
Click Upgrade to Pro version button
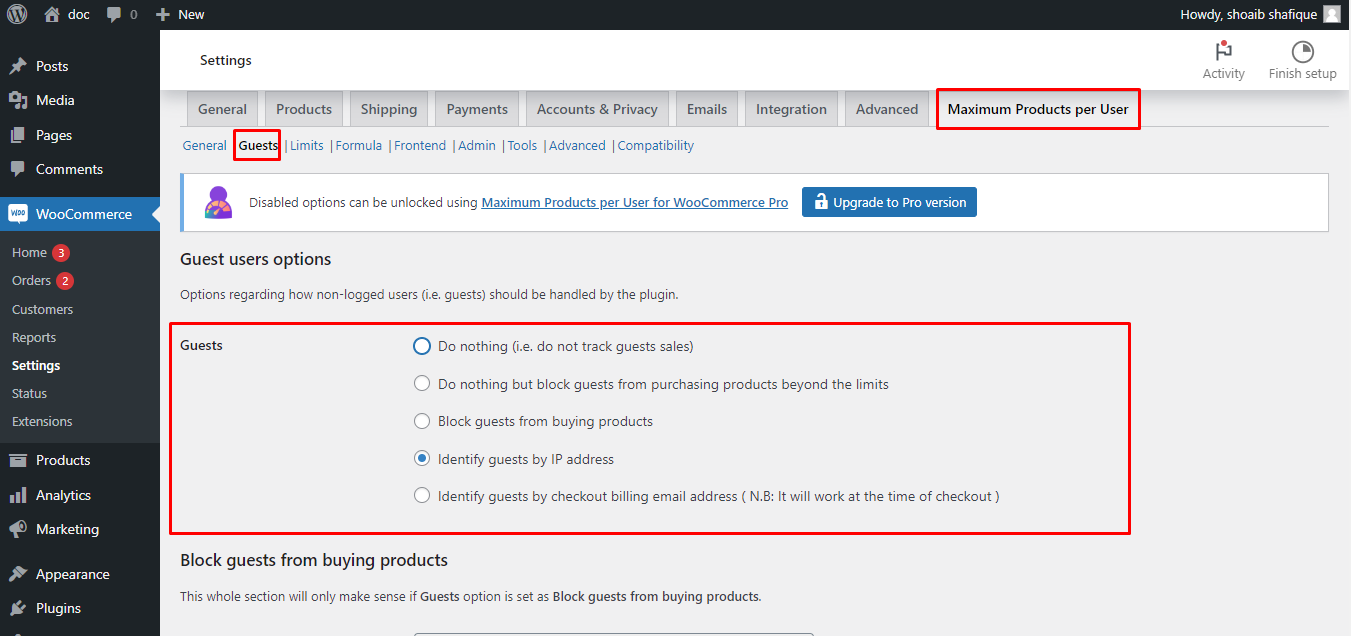[889, 202]
